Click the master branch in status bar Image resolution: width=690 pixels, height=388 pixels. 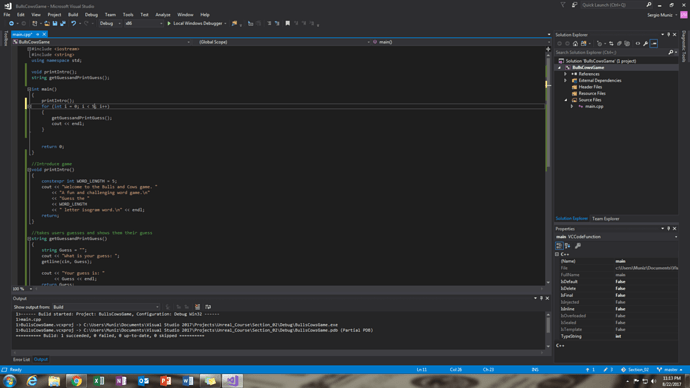click(x=669, y=370)
